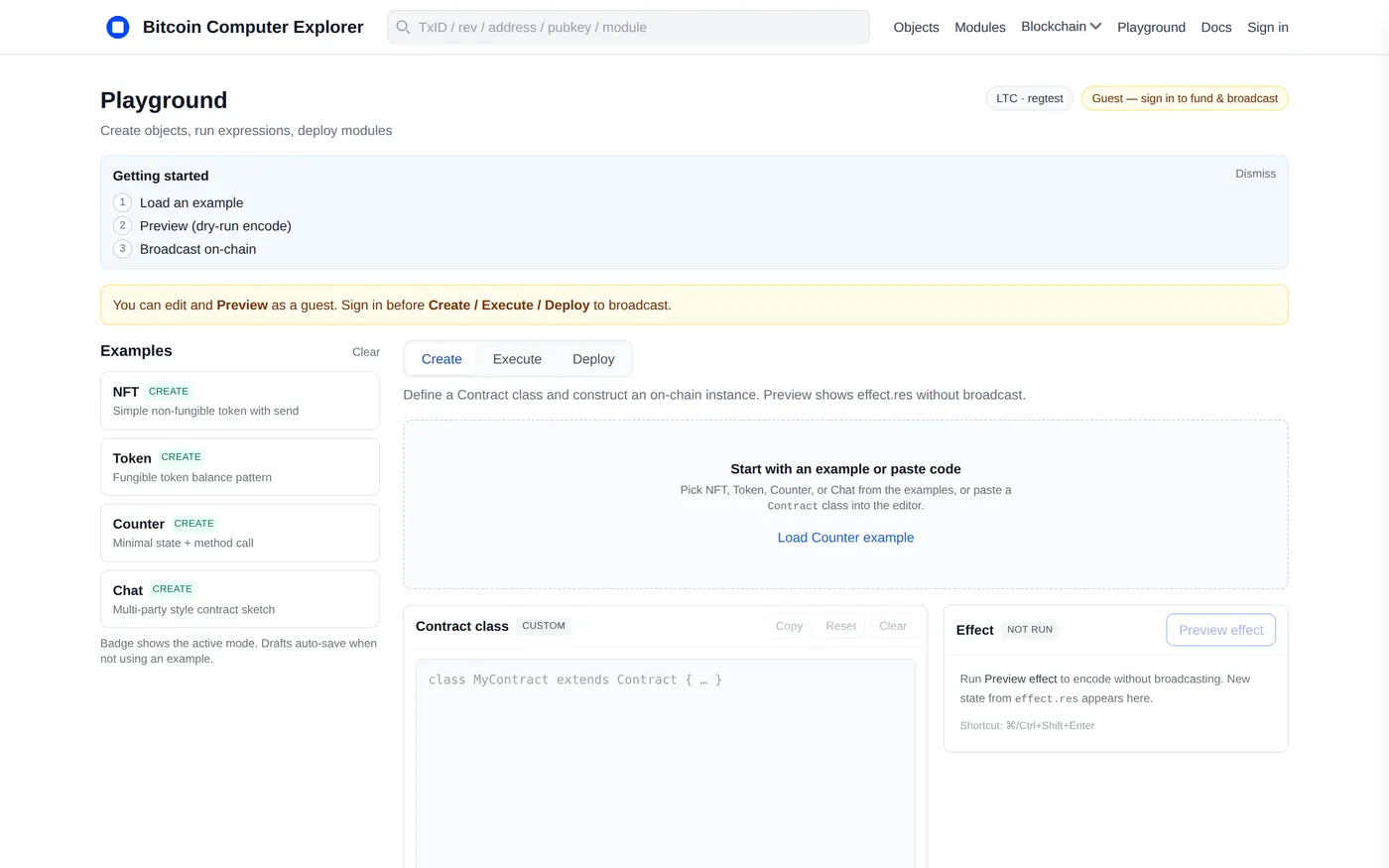The width and height of the screenshot is (1389, 868).
Task: Select step 2 Preview (dry-run encode)
Action: tap(202, 225)
